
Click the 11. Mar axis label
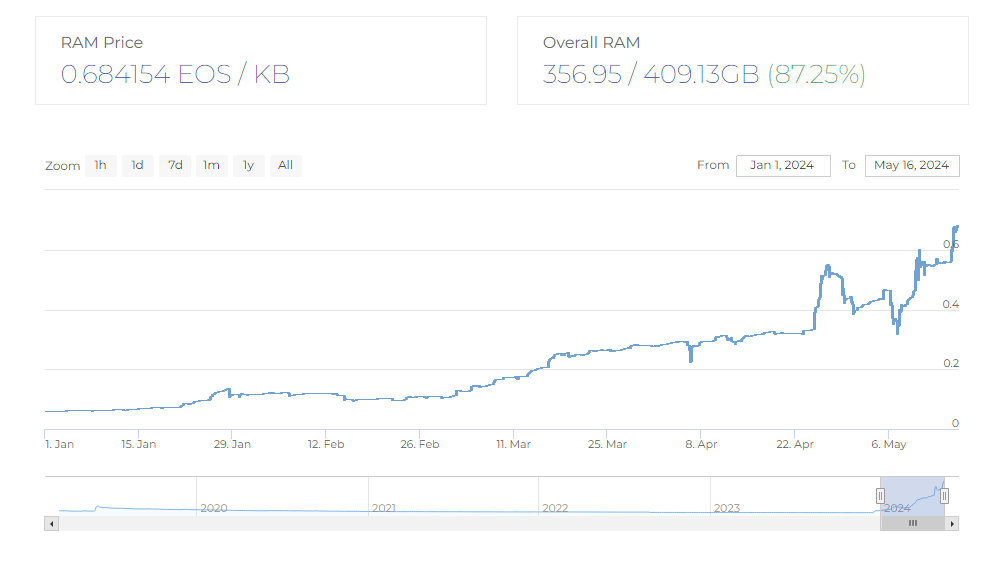(513, 444)
